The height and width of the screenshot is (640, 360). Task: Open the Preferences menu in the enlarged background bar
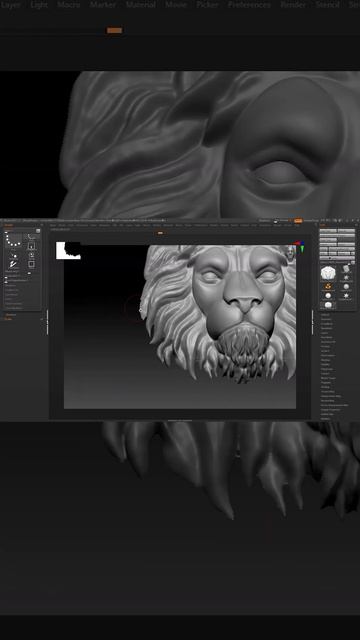[249, 4]
